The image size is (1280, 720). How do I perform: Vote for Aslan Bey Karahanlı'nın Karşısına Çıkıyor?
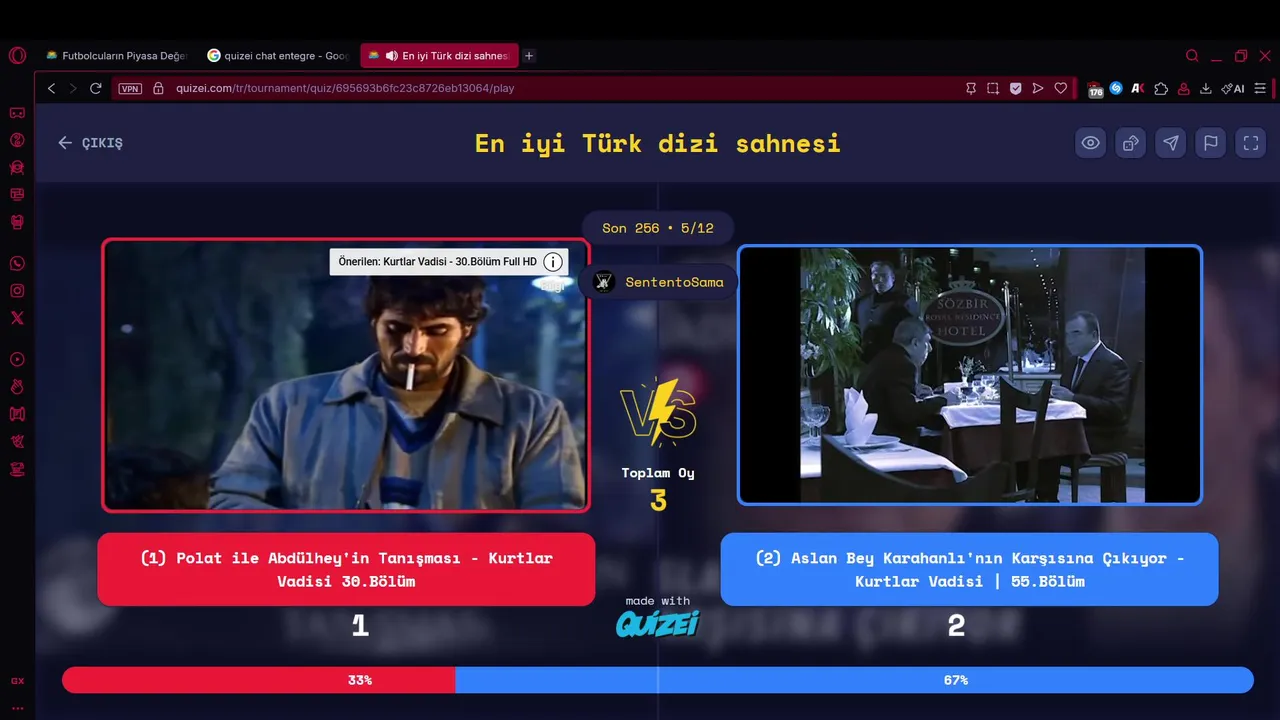969,569
